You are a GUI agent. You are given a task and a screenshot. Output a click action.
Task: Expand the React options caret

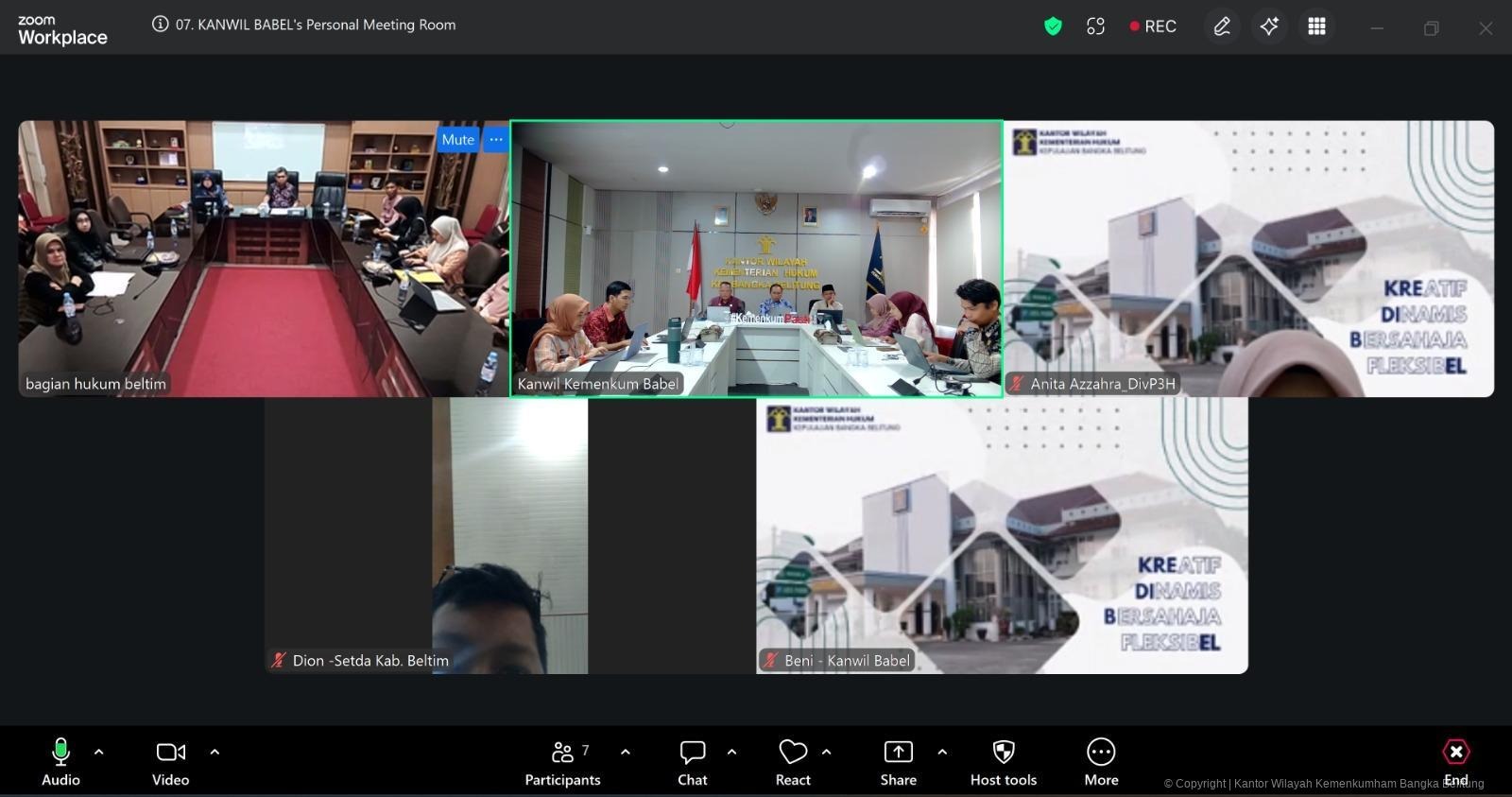click(x=827, y=753)
